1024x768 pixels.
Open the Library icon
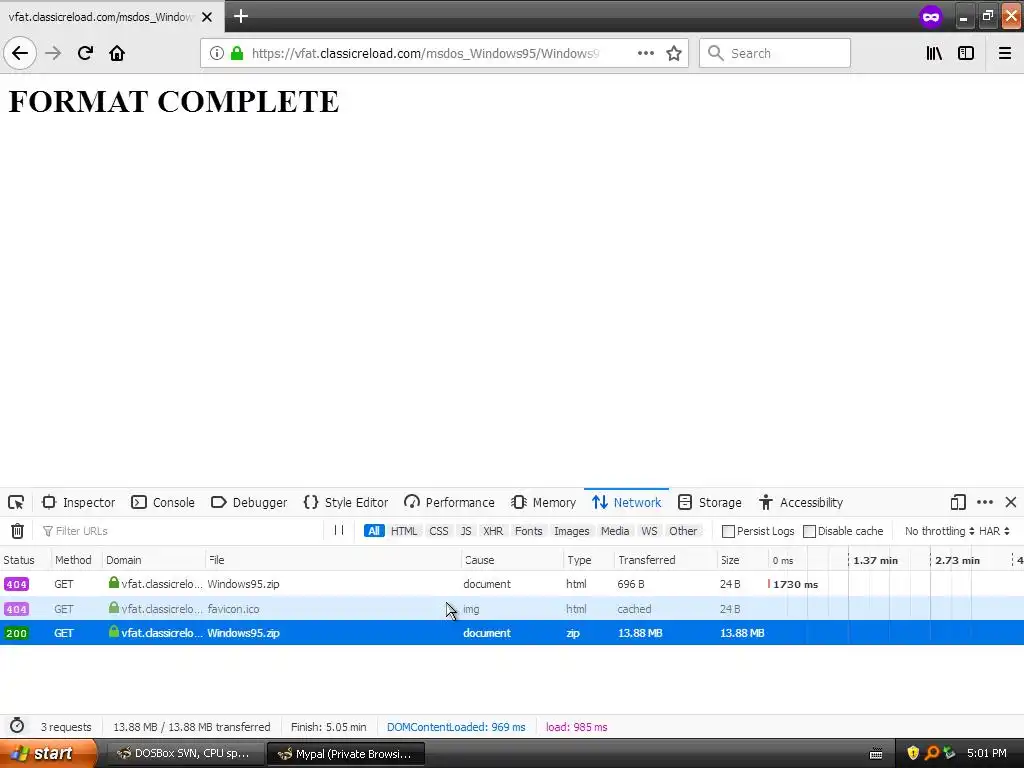click(934, 53)
